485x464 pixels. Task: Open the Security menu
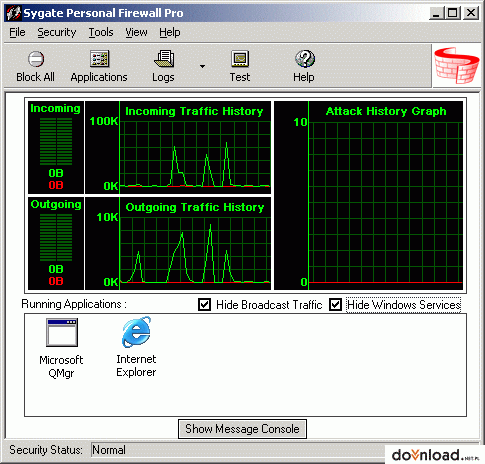pos(57,32)
